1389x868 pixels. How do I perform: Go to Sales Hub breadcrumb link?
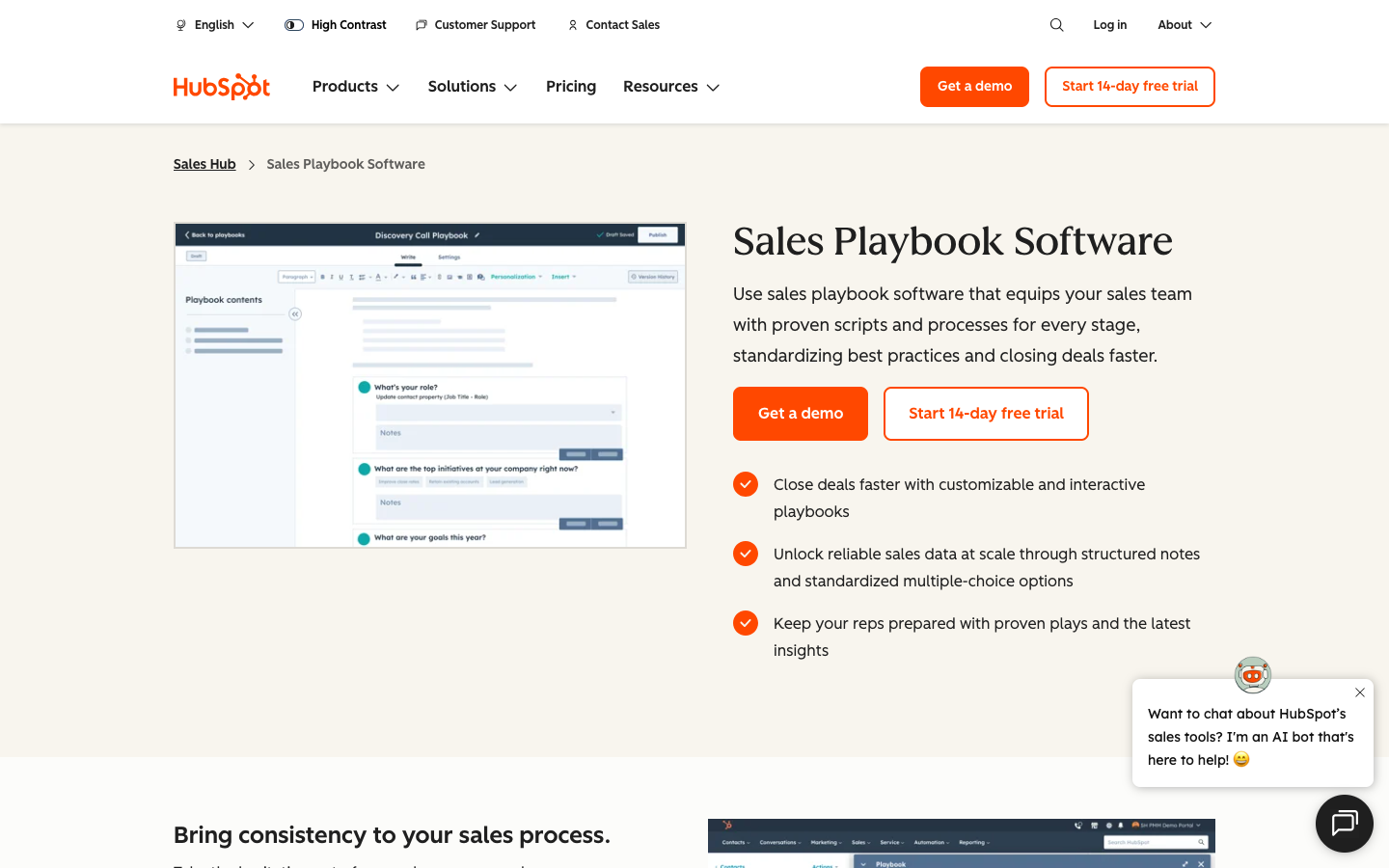click(x=204, y=164)
